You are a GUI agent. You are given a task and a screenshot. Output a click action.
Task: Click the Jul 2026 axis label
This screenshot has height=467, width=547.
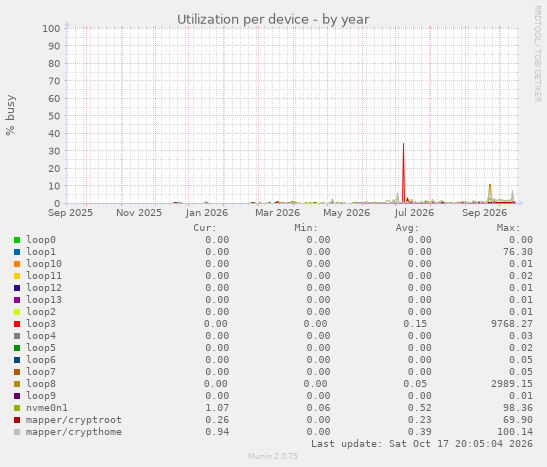point(414,213)
